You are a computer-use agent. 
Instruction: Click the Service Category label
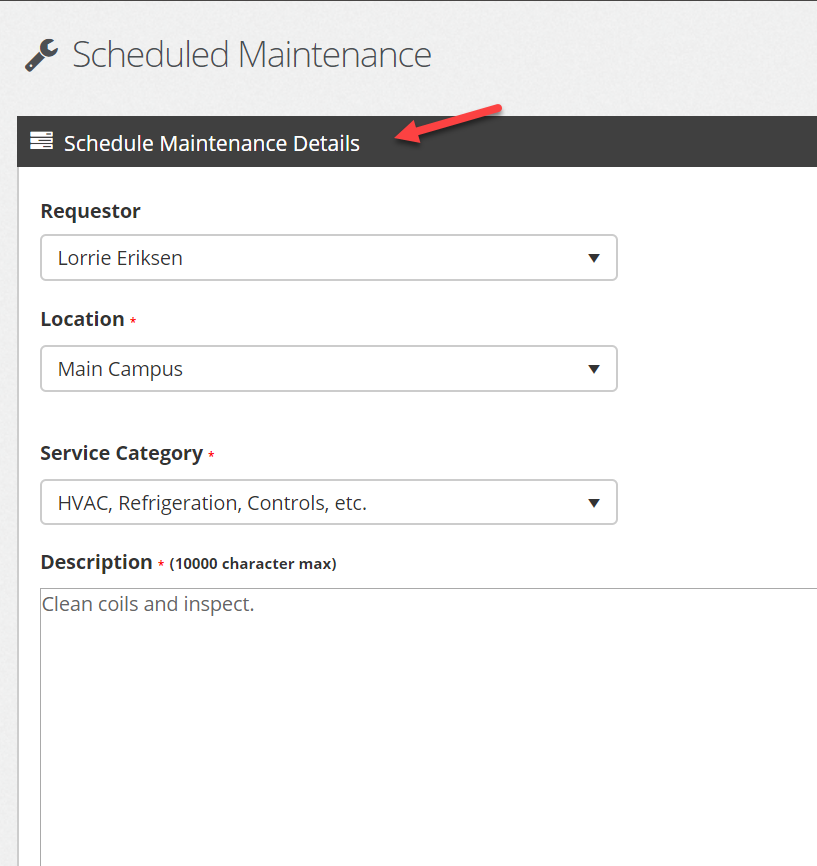click(122, 453)
